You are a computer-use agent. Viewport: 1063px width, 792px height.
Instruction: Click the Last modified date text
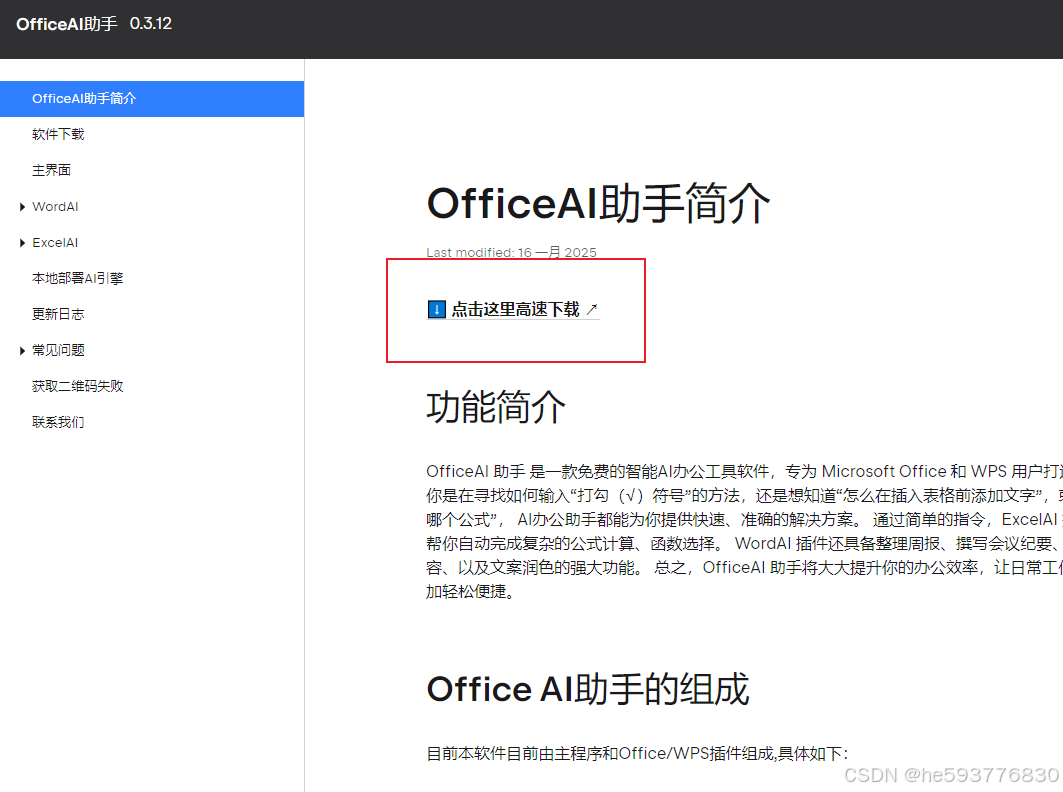[x=511, y=252]
